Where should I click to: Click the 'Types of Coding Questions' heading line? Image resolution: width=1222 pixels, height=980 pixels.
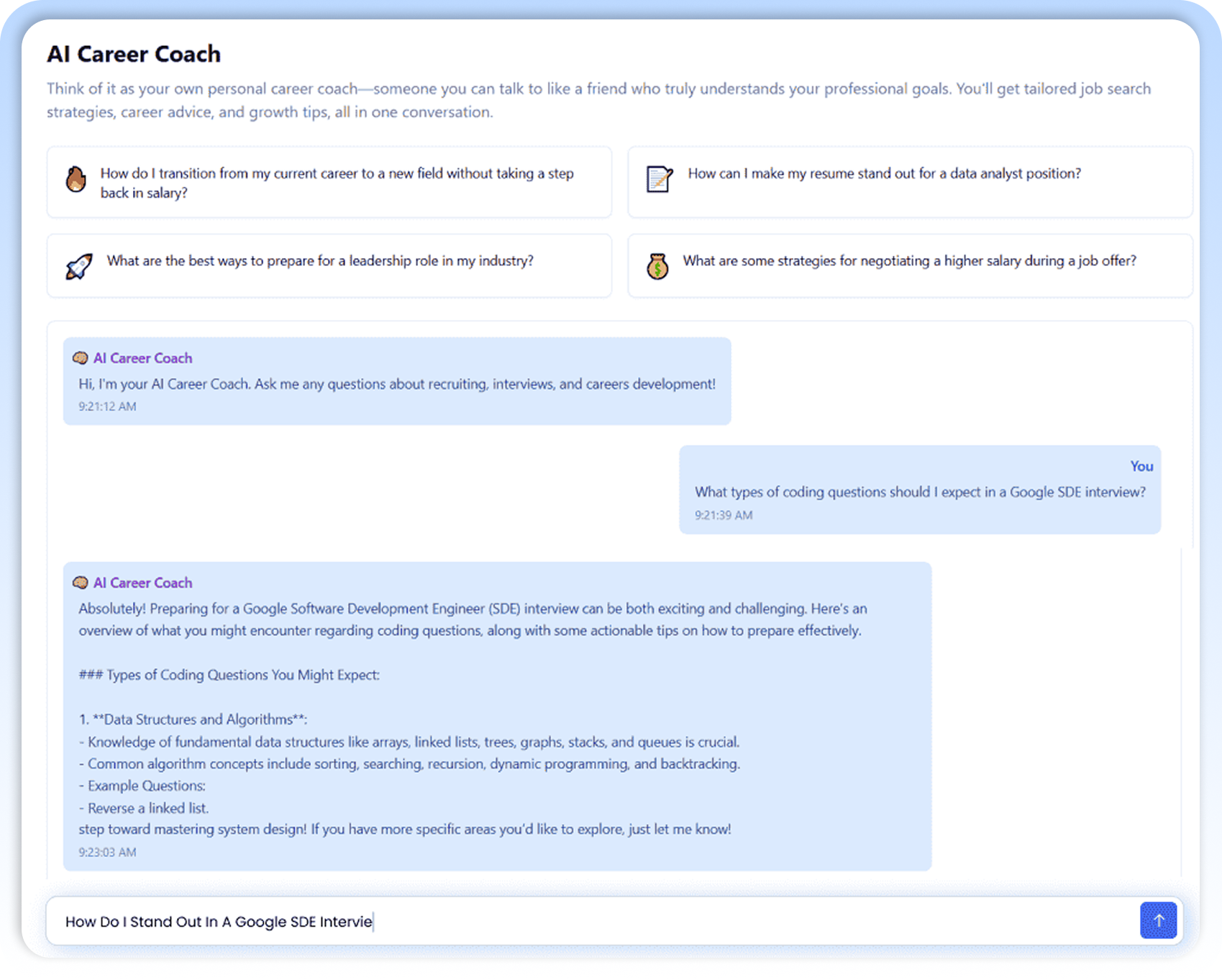229,675
